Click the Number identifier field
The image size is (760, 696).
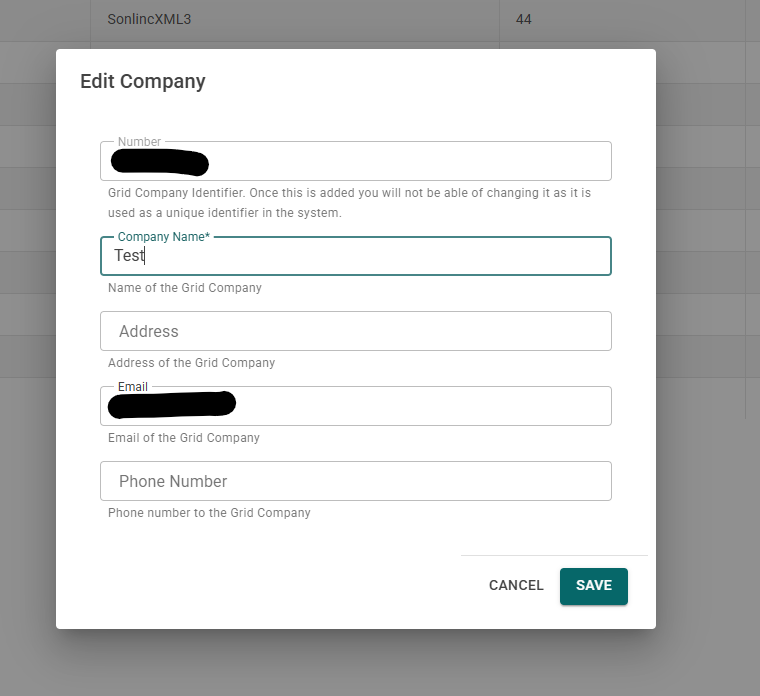[x=356, y=161]
